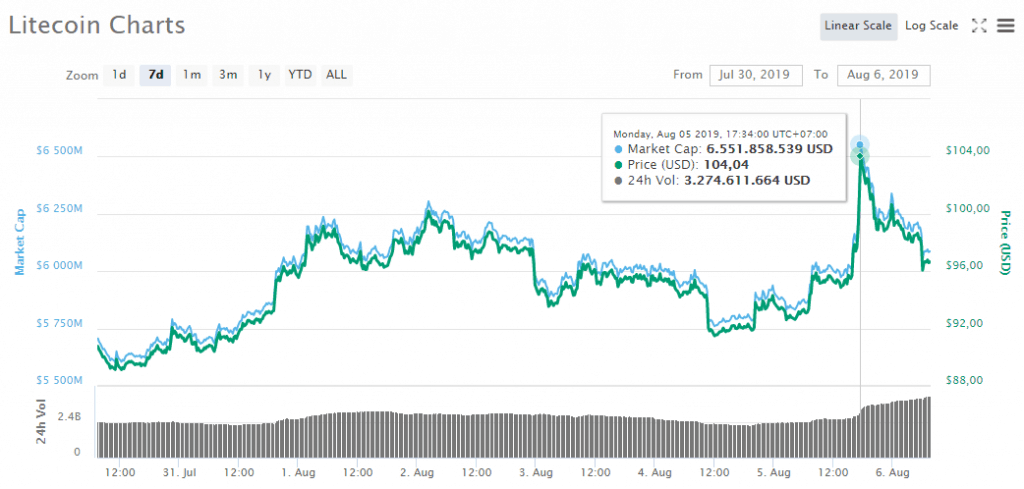Image resolution: width=1024 pixels, height=489 pixels.
Task: Choose the 1y zoom option
Action: click(264, 75)
